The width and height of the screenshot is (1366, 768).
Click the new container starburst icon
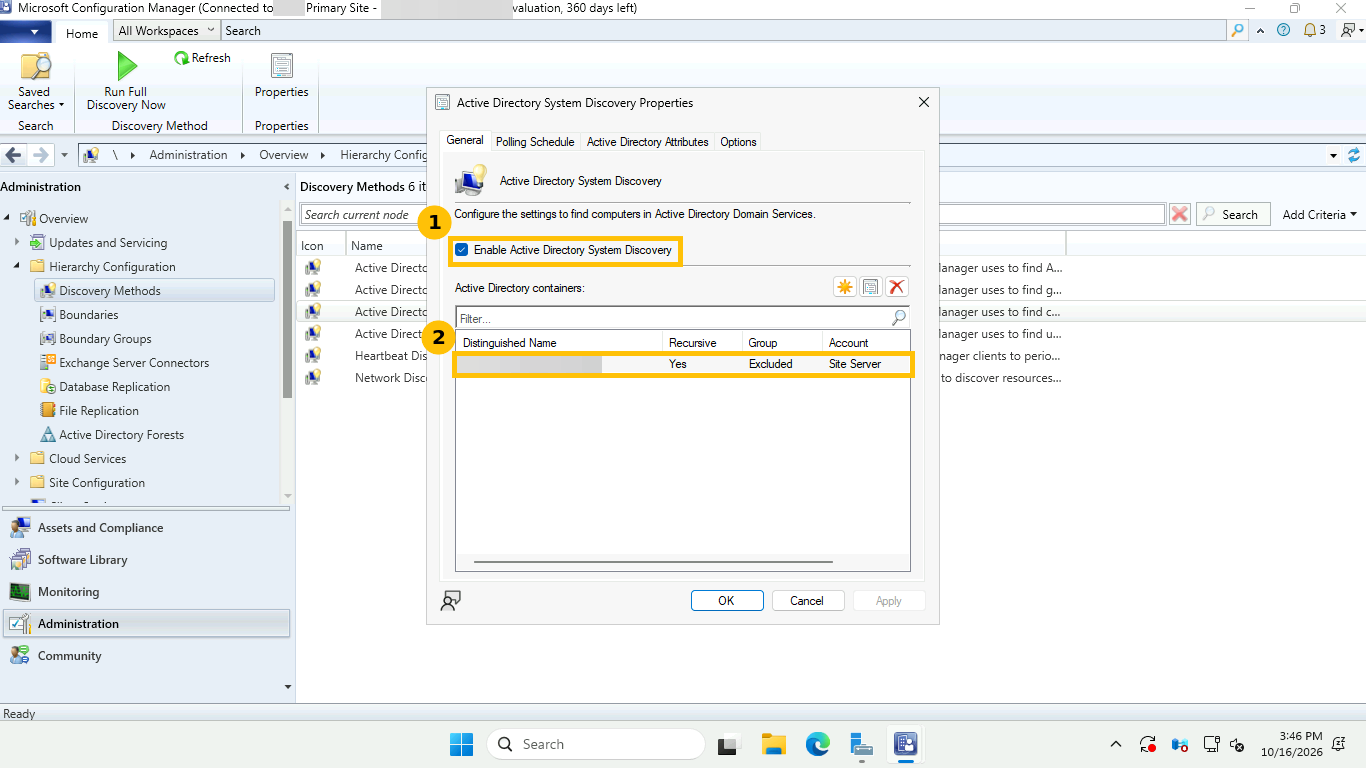click(x=845, y=287)
